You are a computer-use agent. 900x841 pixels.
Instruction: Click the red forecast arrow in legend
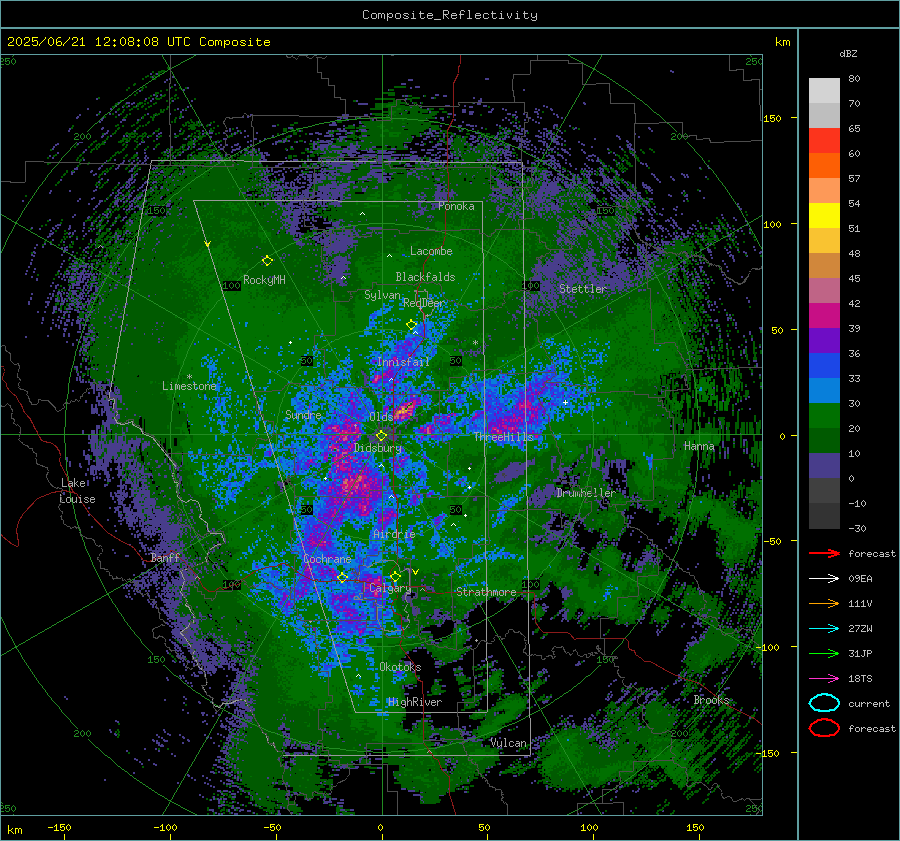pyautogui.click(x=824, y=553)
